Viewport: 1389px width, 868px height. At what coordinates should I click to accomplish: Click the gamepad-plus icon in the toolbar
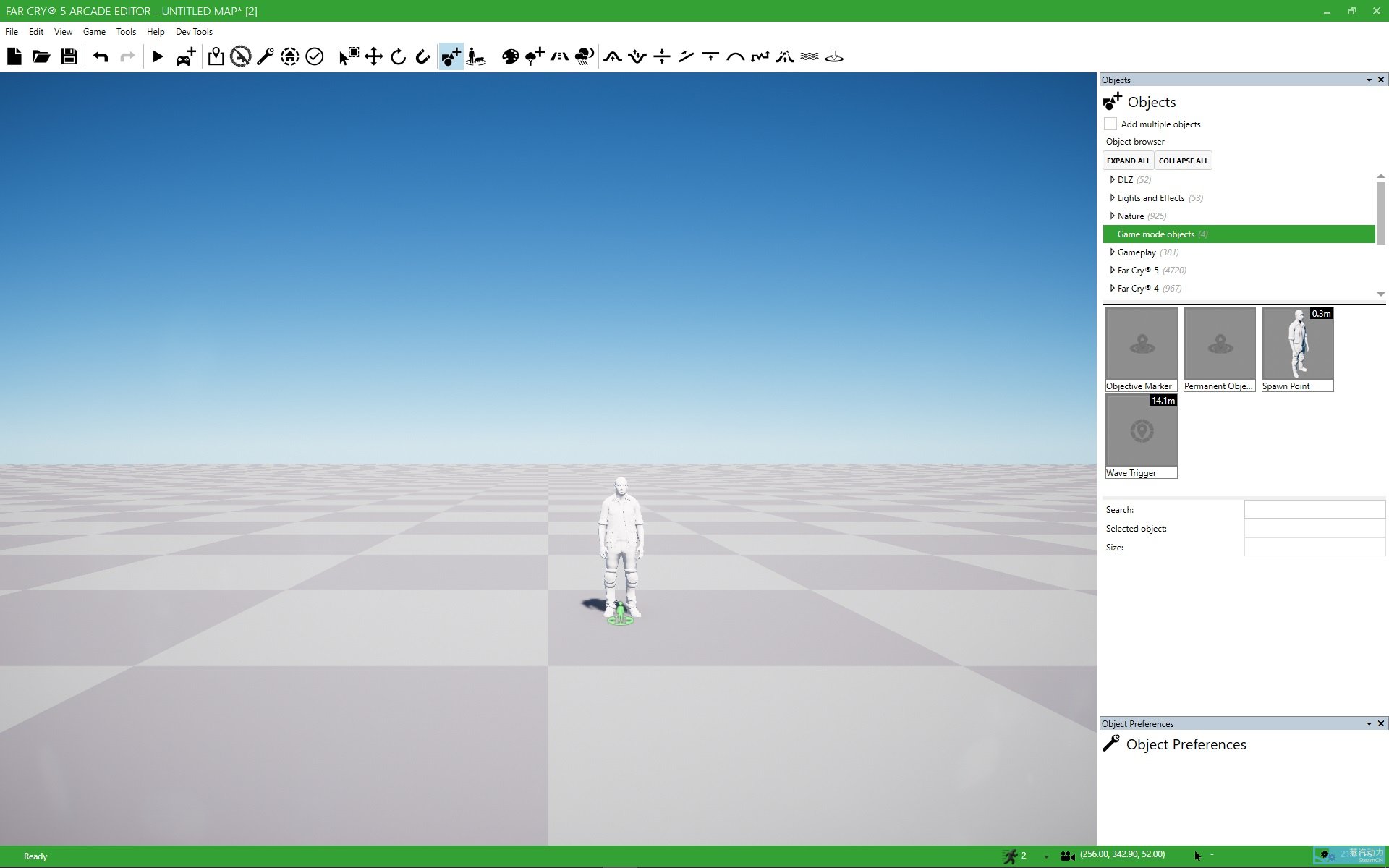point(186,56)
